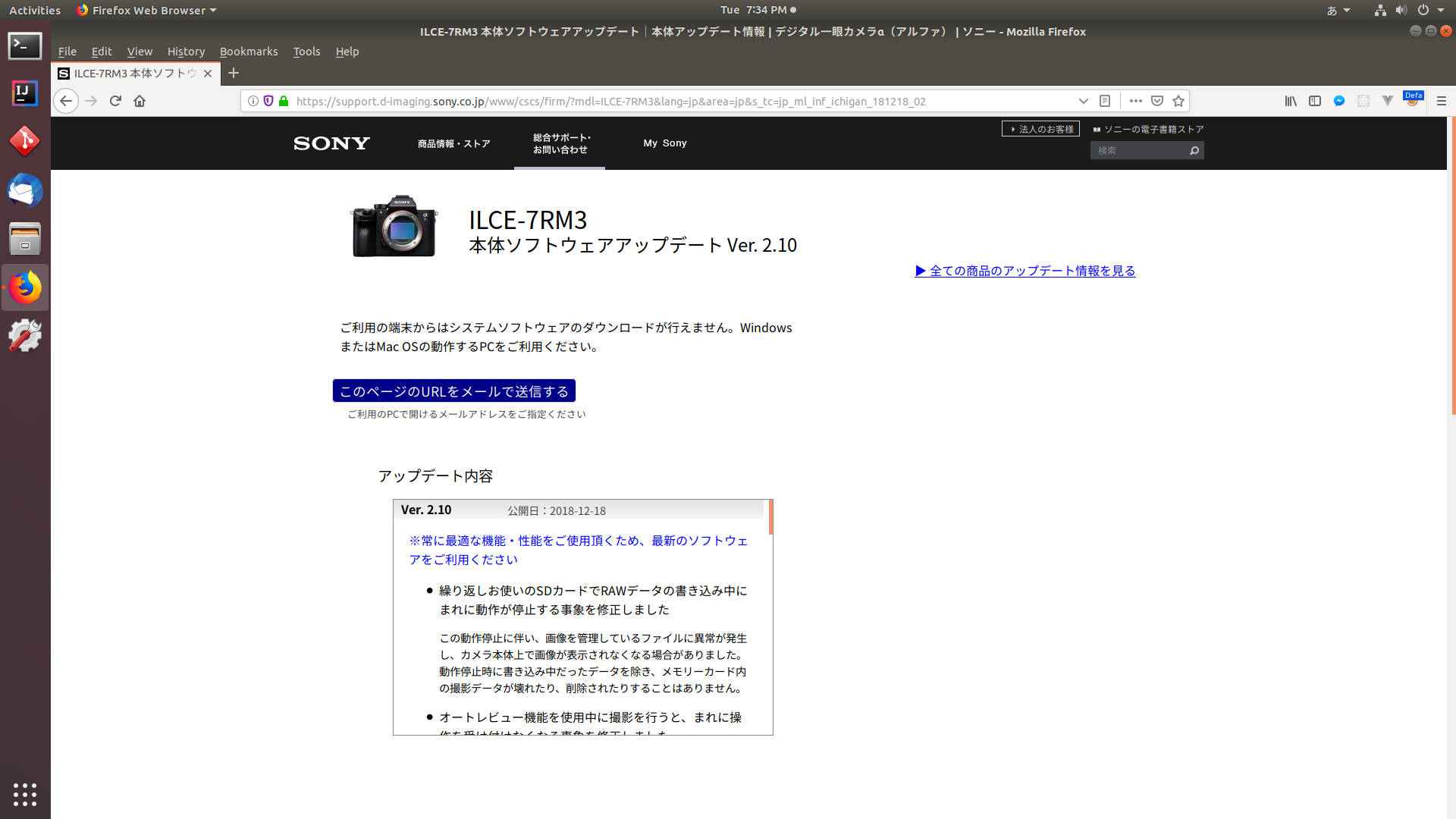This screenshot has height=819, width=1456.
Task: Open the Messenger extension icon
Action: pyautogui.click(x=1339, y=101)
